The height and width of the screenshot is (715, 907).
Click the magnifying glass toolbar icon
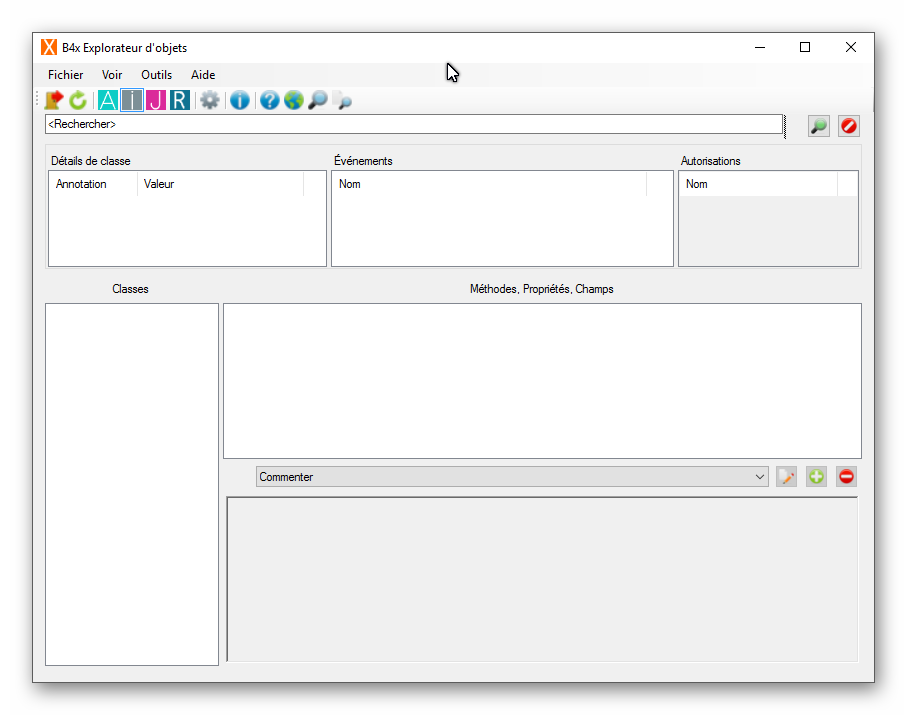tap(318, 100)
